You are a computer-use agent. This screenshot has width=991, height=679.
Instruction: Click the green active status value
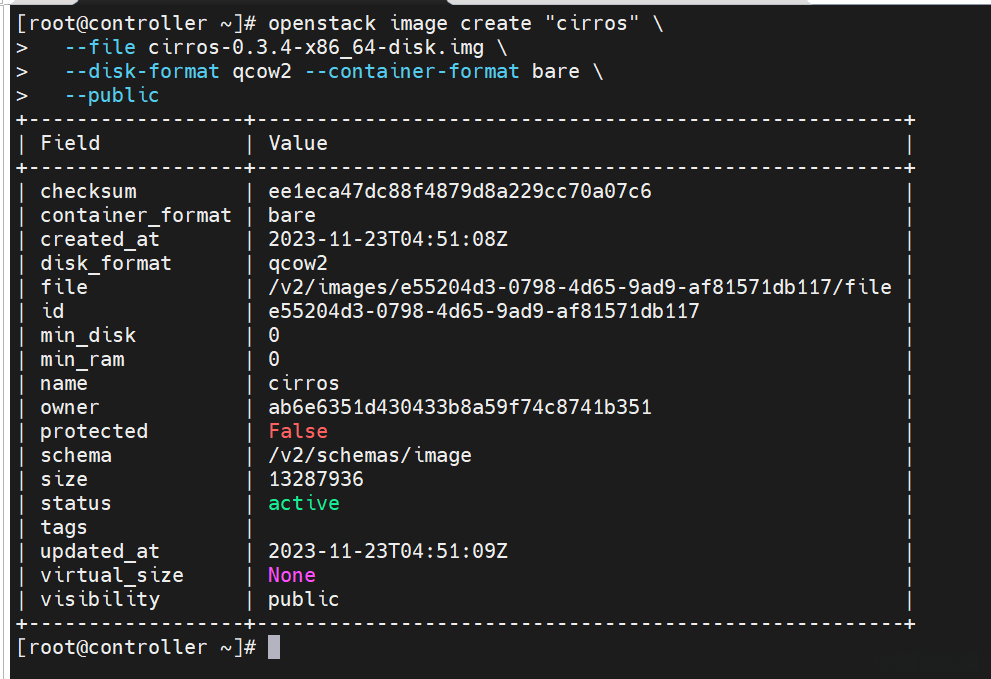pyautogui.click(x=304, y=503)
